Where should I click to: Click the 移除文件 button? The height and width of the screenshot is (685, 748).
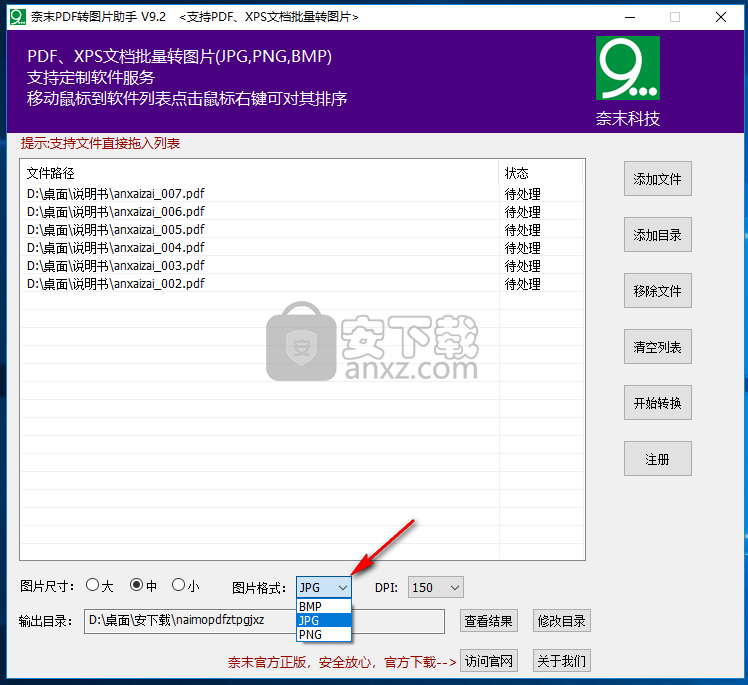(x=657, y=291)
